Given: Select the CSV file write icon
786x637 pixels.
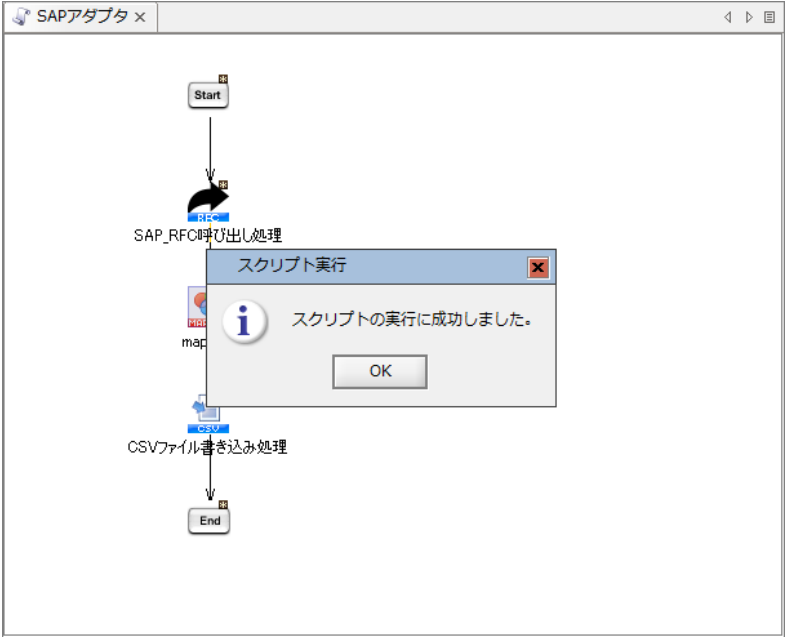Looking at the screenshot, I should 204,412.
